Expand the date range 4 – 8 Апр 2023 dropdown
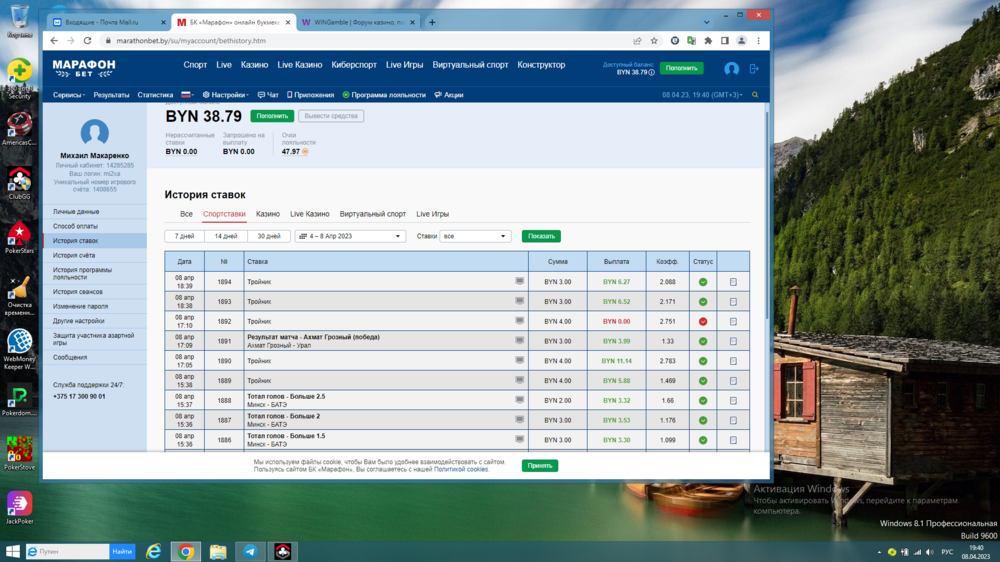This screenshot has width=1000, height=562. [350, 236]
